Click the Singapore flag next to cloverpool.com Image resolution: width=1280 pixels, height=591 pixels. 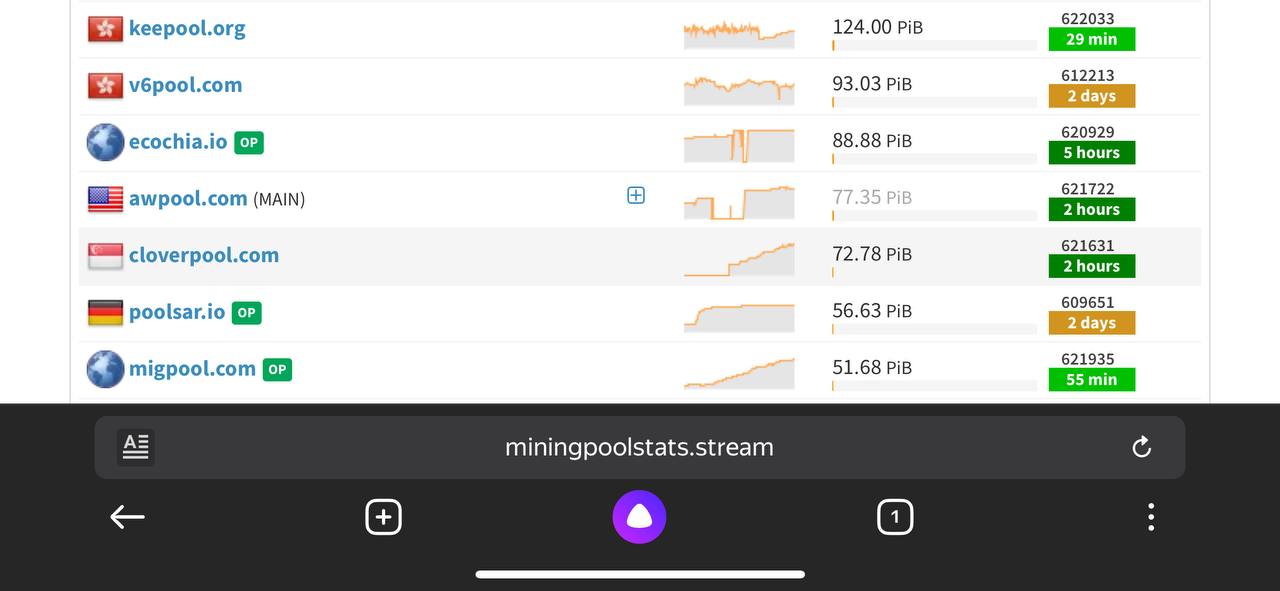tap(105, 256)
